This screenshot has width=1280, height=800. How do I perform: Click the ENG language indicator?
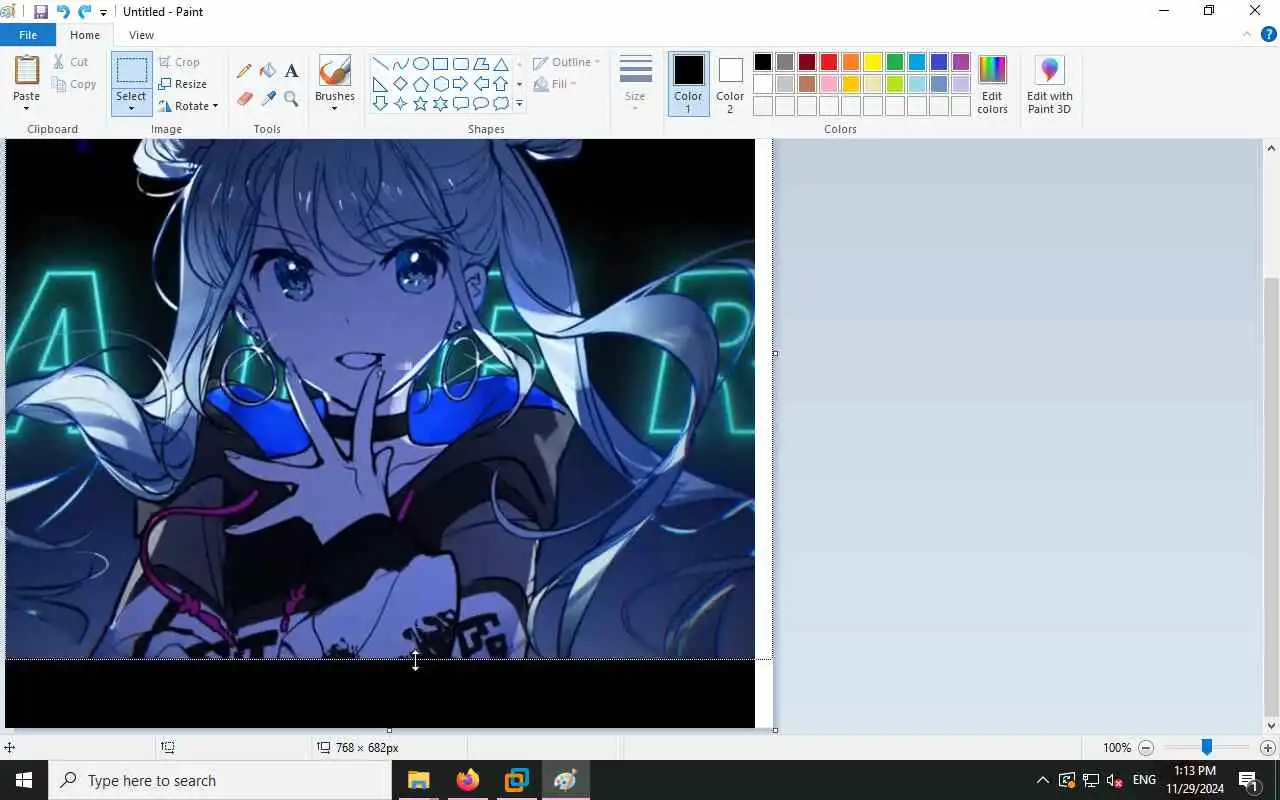click(1145, 780)
